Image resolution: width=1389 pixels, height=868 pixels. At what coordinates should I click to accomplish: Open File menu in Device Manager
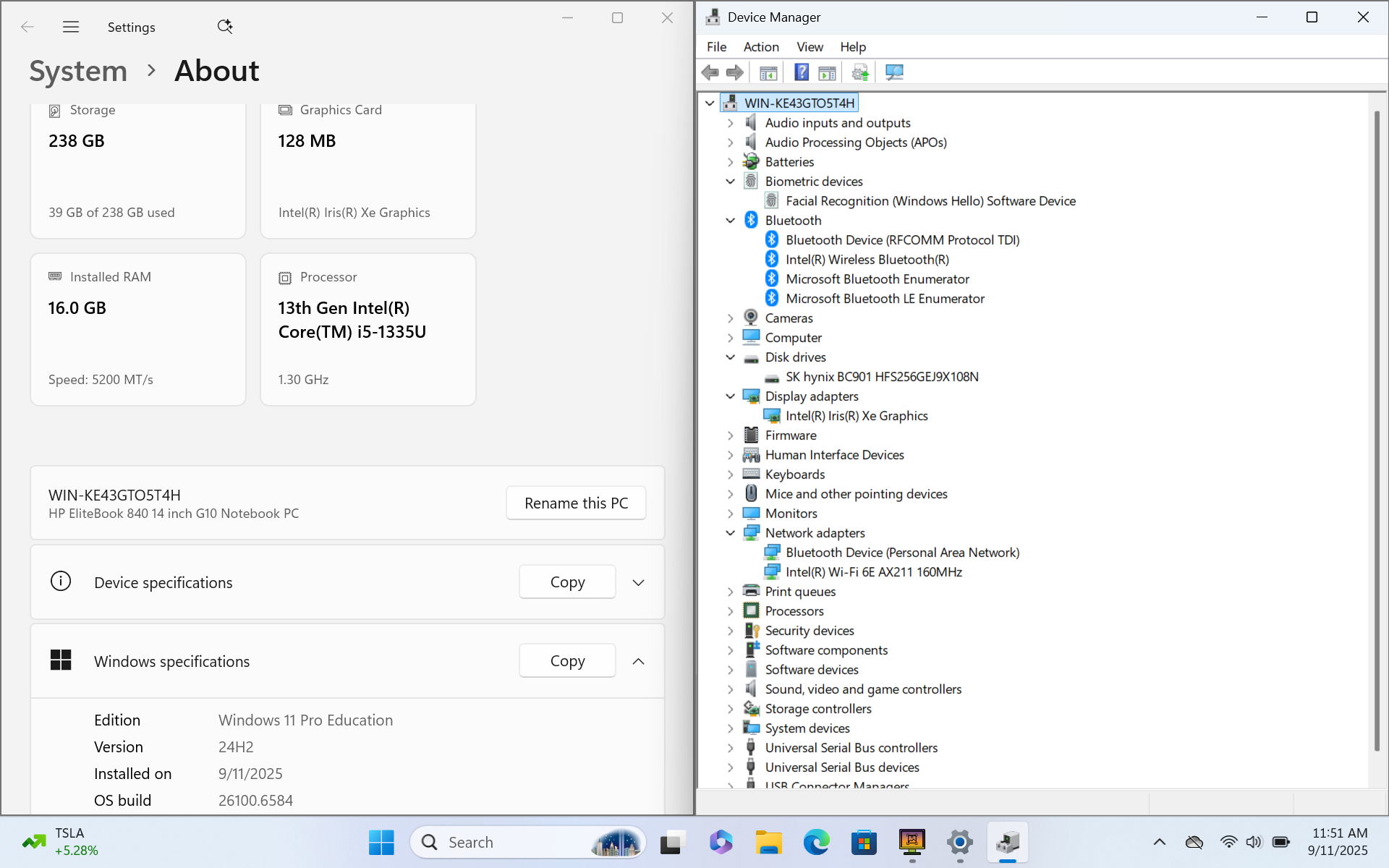[716, 46]
